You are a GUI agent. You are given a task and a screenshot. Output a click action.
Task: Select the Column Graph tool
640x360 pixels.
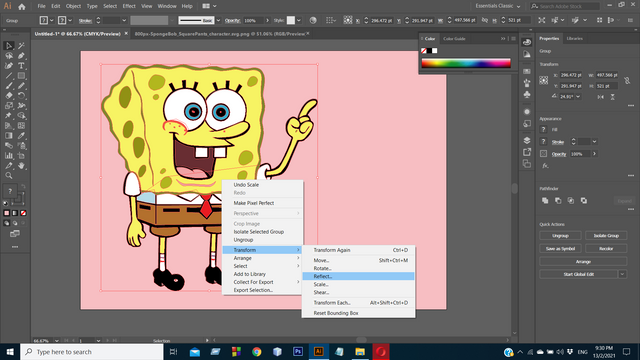[x=9, y=156]
